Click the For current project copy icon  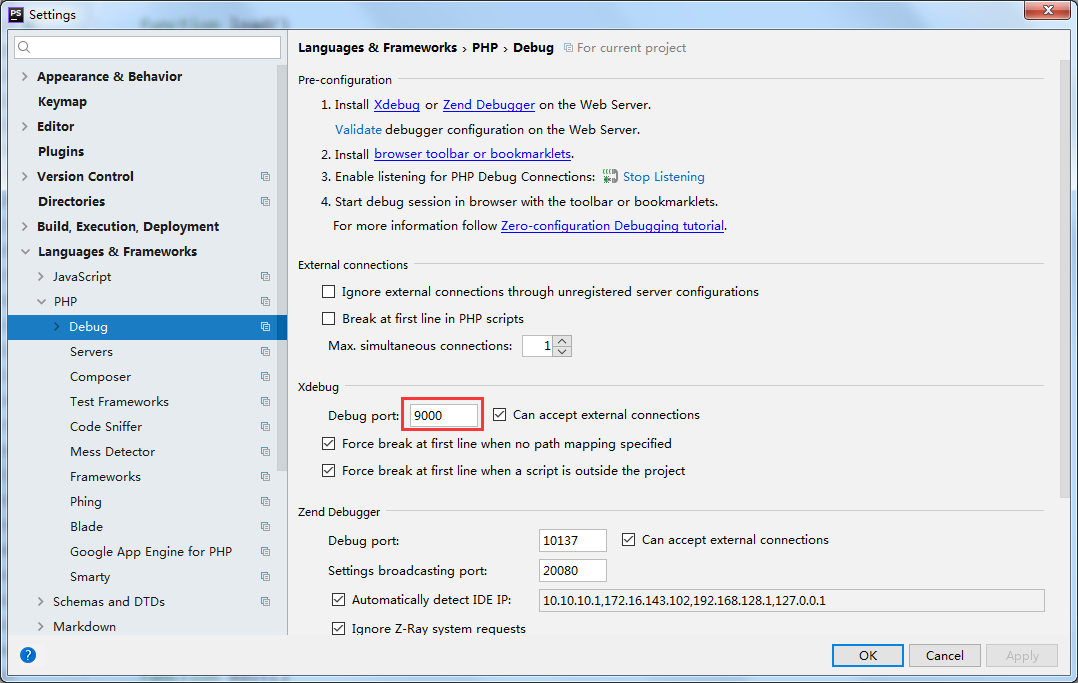point(569,47)
